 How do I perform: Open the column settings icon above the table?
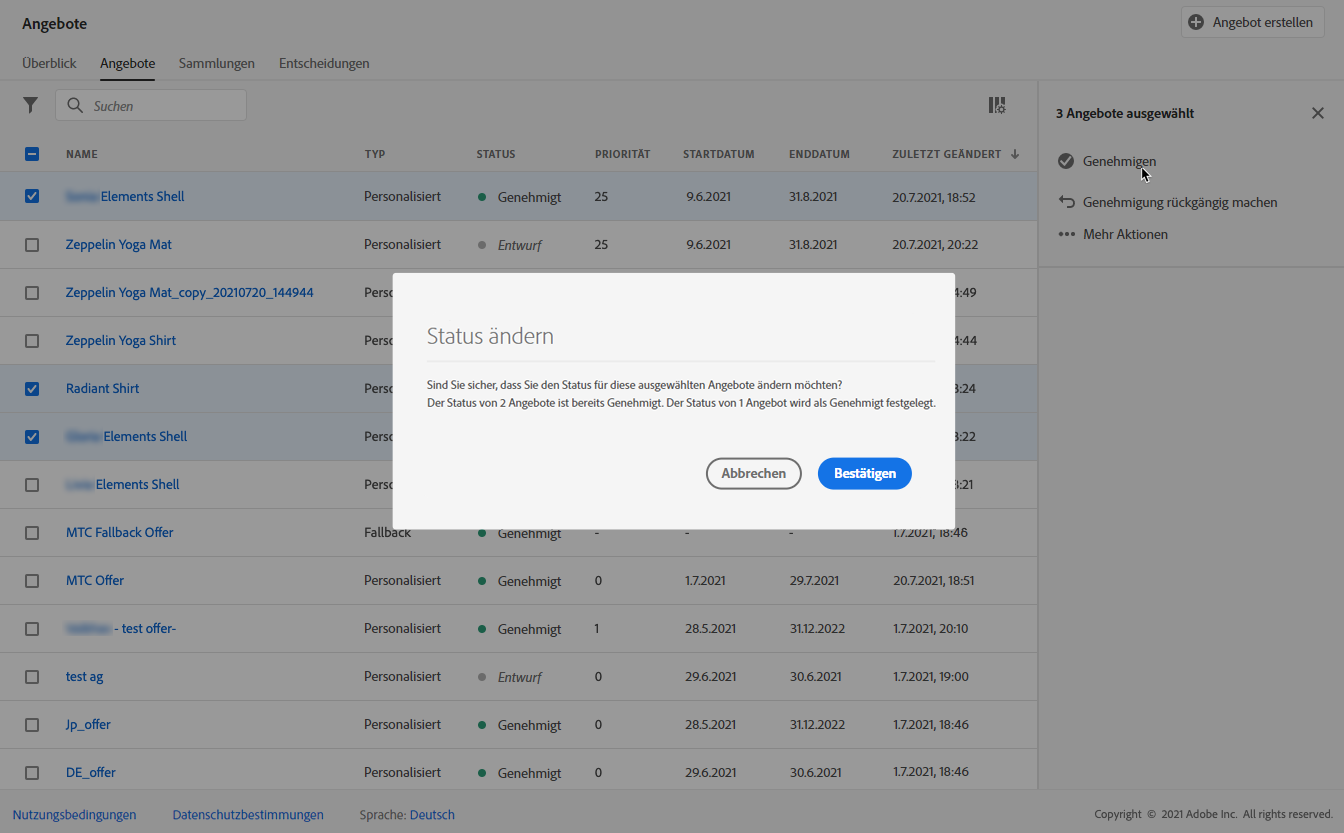[997, 105]
